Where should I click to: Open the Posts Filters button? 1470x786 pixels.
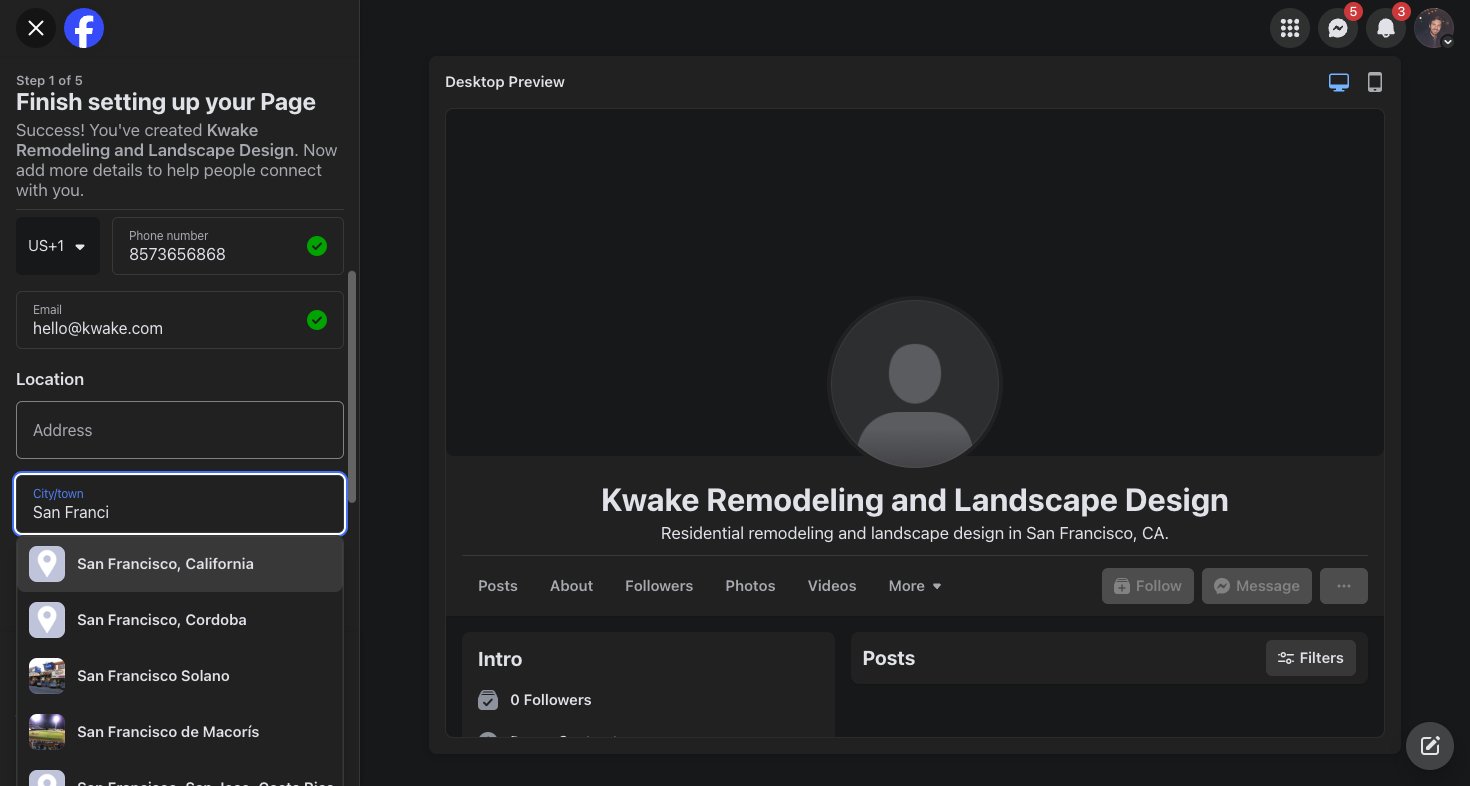[x=1311, y=658]
